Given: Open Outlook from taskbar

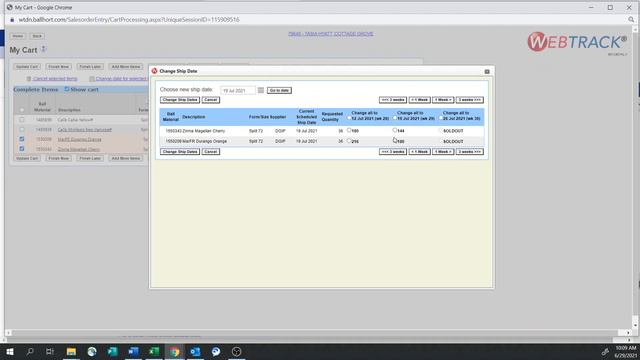Looking at the screenshot, I should (x=196, y=351).
